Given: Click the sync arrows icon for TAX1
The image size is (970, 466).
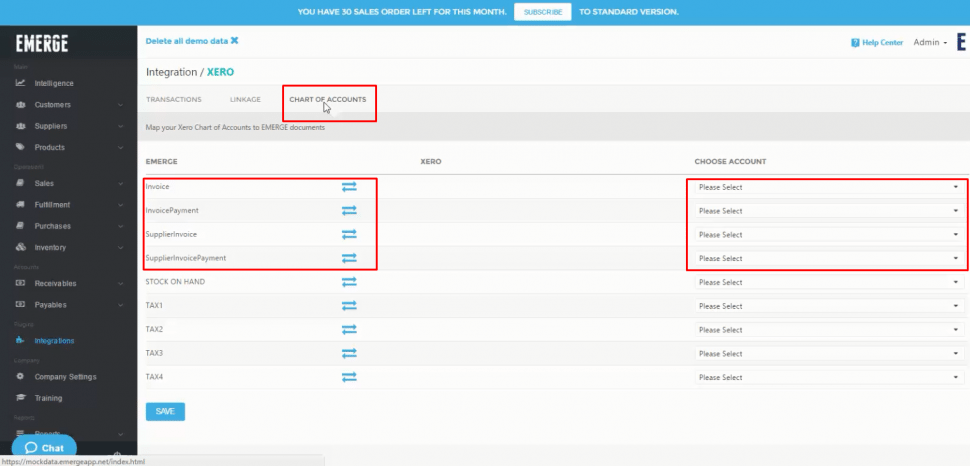Looking at the screenshot, I should coord(350,306).
